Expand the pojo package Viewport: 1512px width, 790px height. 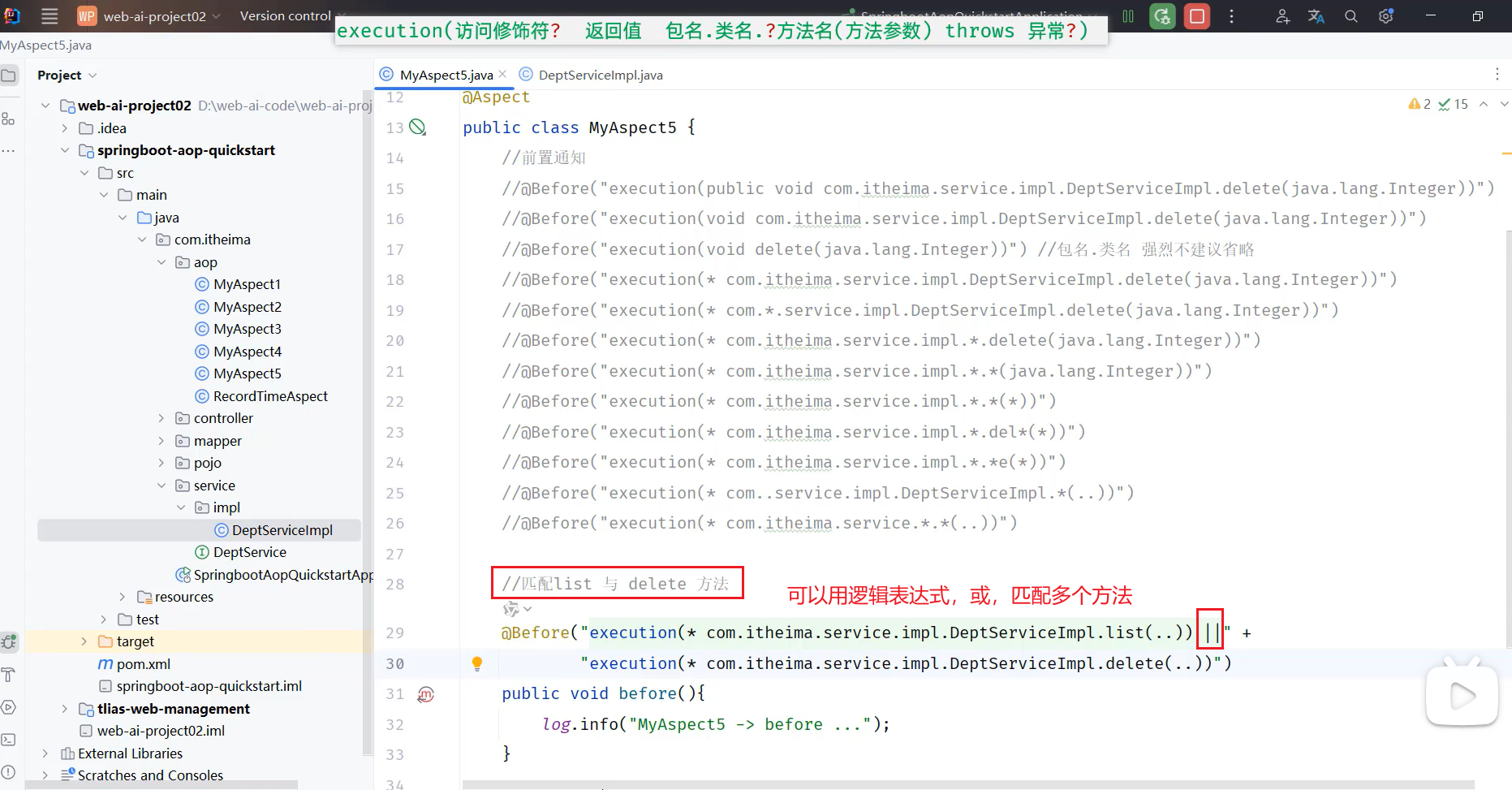162,463
